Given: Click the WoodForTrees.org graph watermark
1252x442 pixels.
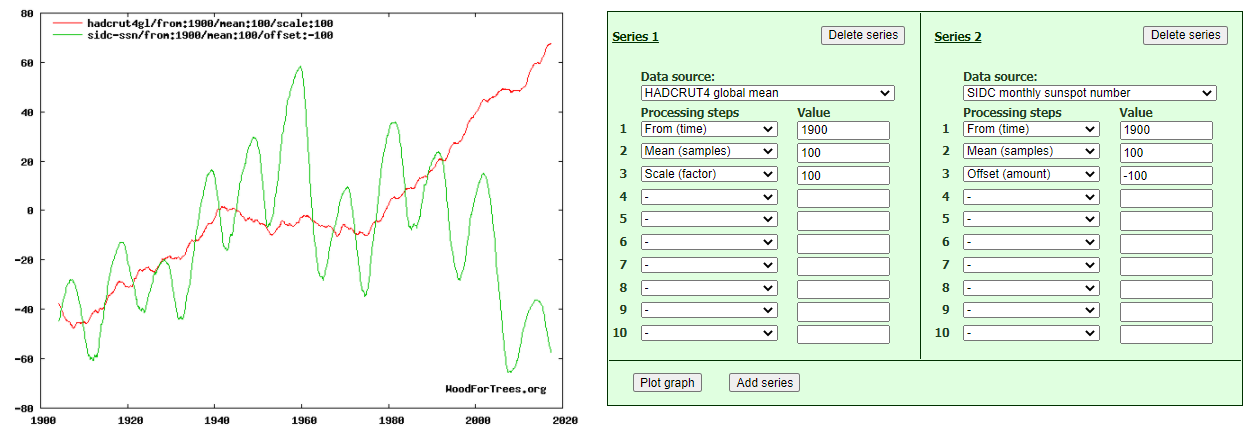Looking at the screenshot, I should pos(495,389).
